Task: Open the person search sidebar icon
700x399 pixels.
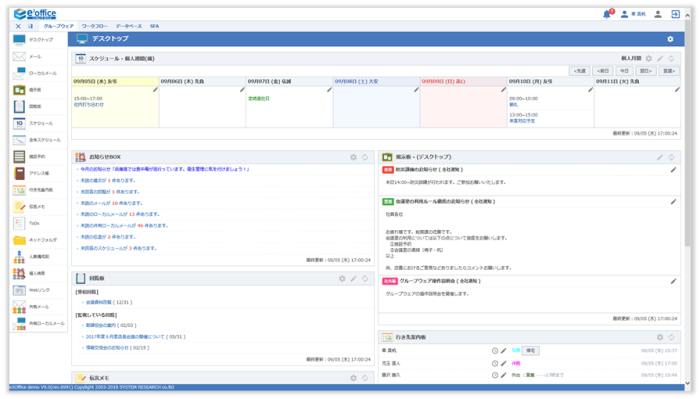Action: click(19, 273)
